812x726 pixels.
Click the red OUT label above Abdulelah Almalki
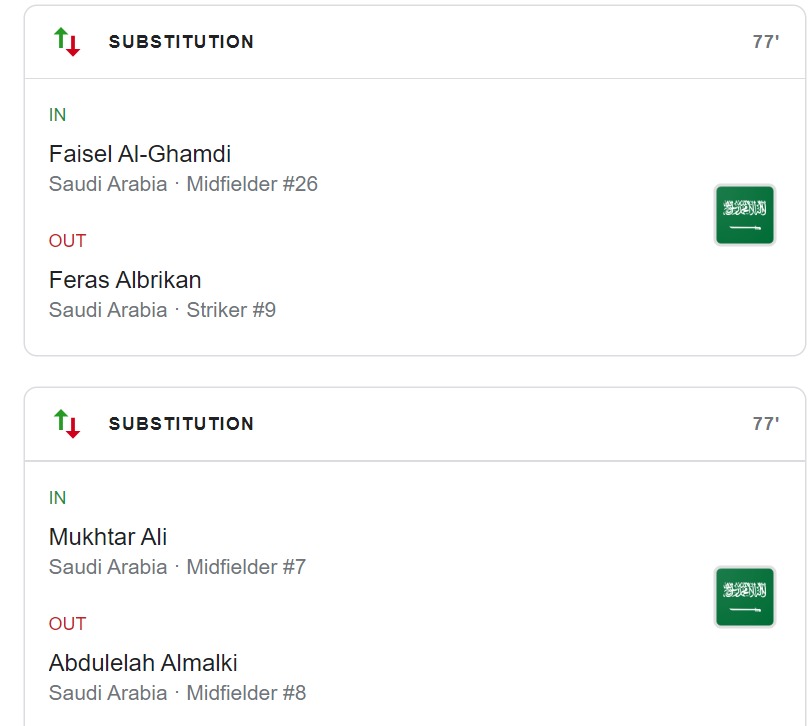[x=67, y=624]
